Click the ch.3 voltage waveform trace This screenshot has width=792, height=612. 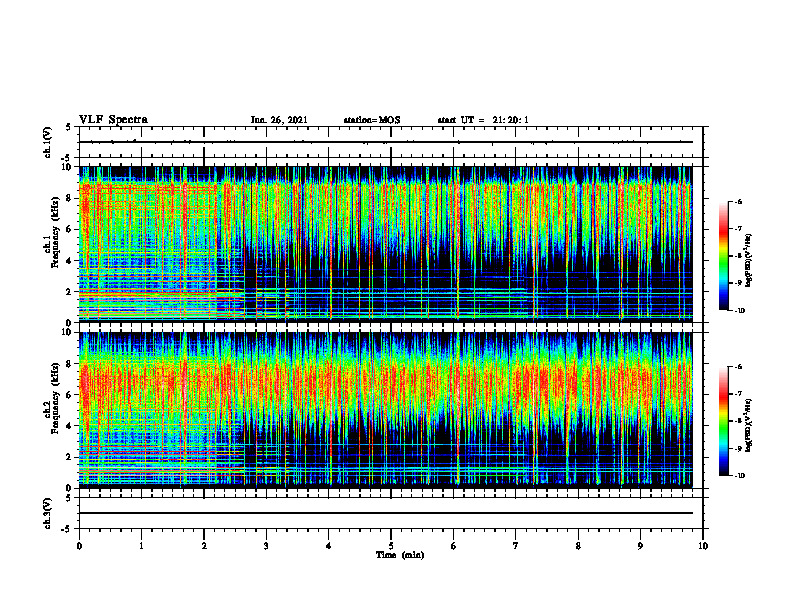(x=386, y=513)
